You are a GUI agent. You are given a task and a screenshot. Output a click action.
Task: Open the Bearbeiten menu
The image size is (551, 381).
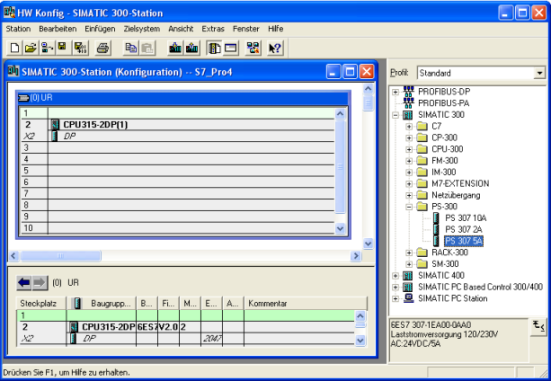click(x=58, y=29)
